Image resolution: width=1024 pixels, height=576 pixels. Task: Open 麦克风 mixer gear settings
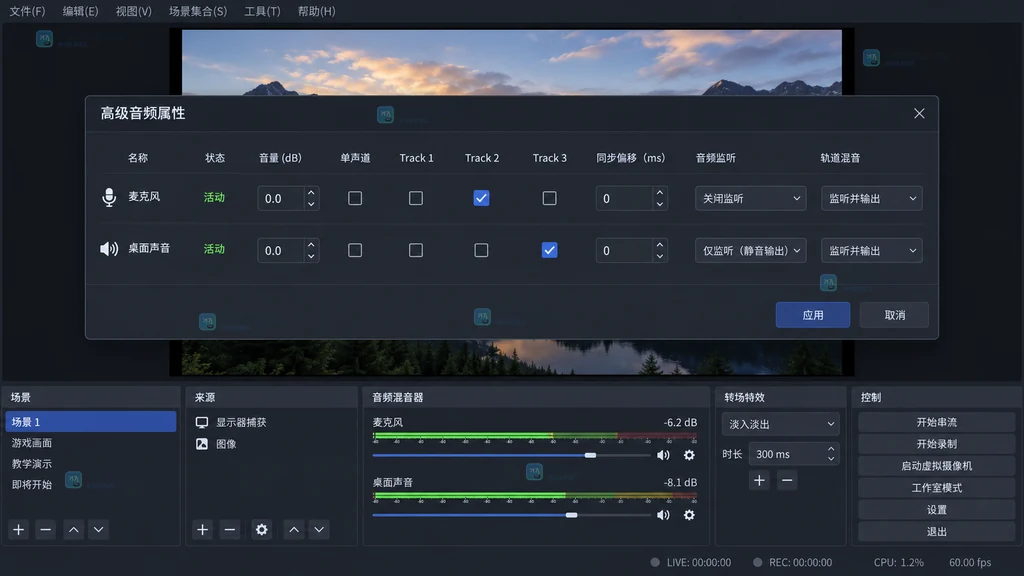pyautogui.click(x=689, y=455)
